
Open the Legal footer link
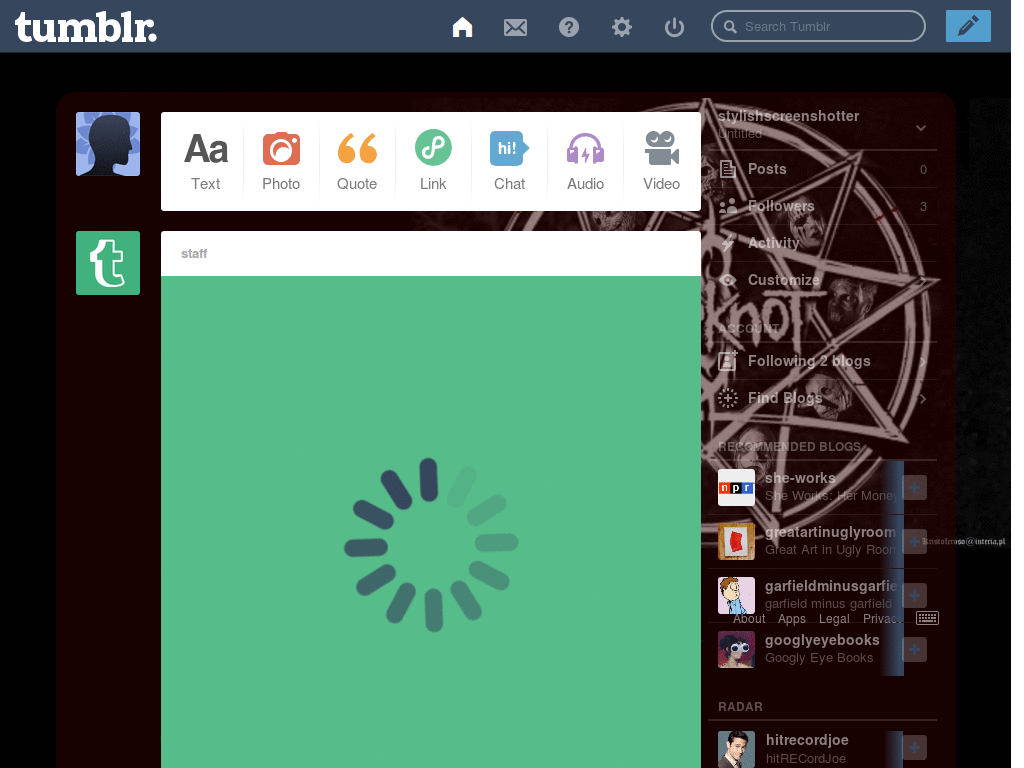click(x=834, y=619)
